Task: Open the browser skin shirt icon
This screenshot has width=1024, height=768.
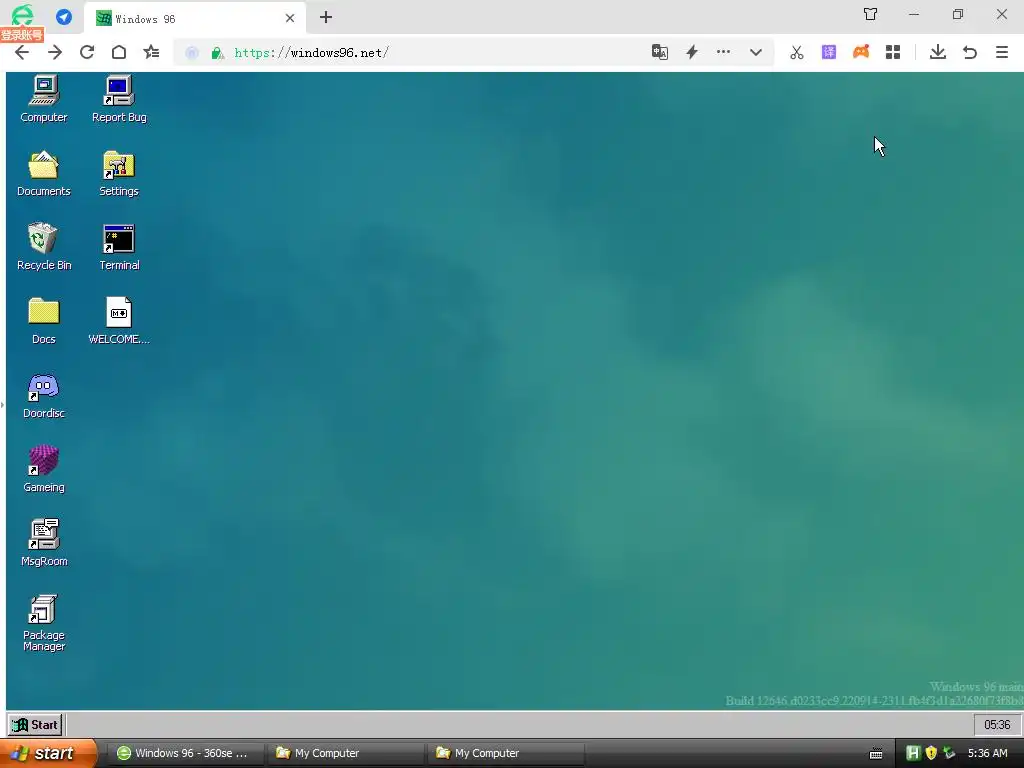Action: (x=871, y=14)
